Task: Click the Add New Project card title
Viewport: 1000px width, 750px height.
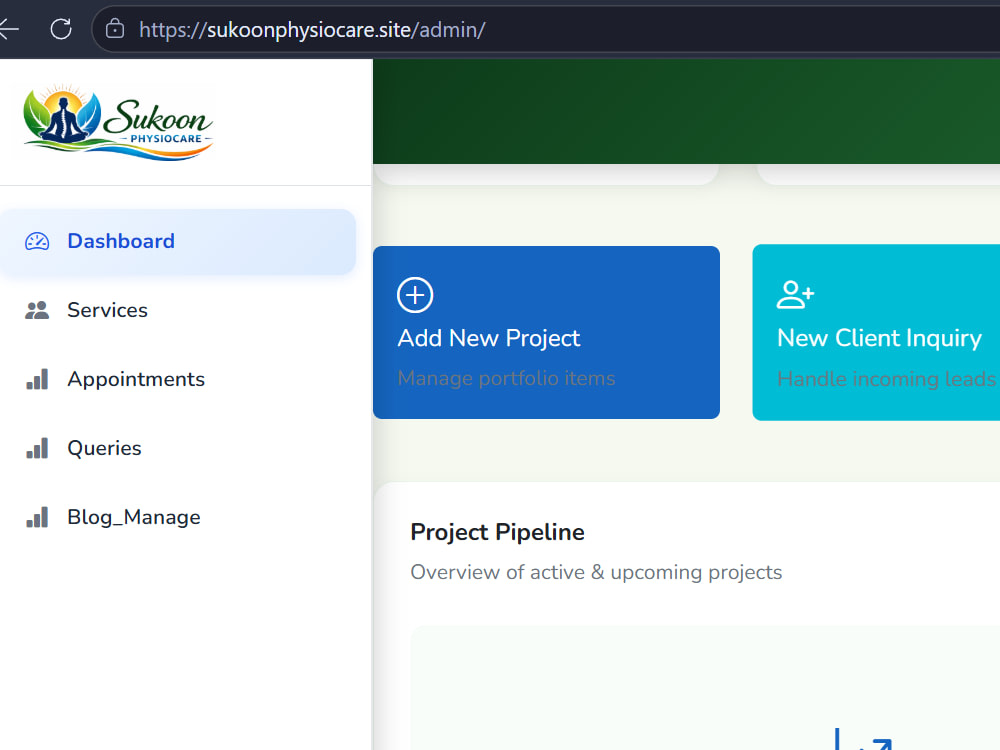Action: click(489, 338)
